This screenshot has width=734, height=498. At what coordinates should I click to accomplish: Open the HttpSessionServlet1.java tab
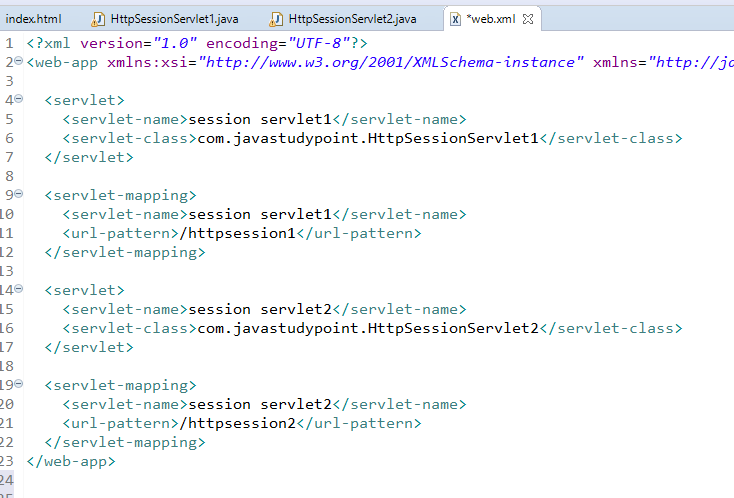(174, 19)
